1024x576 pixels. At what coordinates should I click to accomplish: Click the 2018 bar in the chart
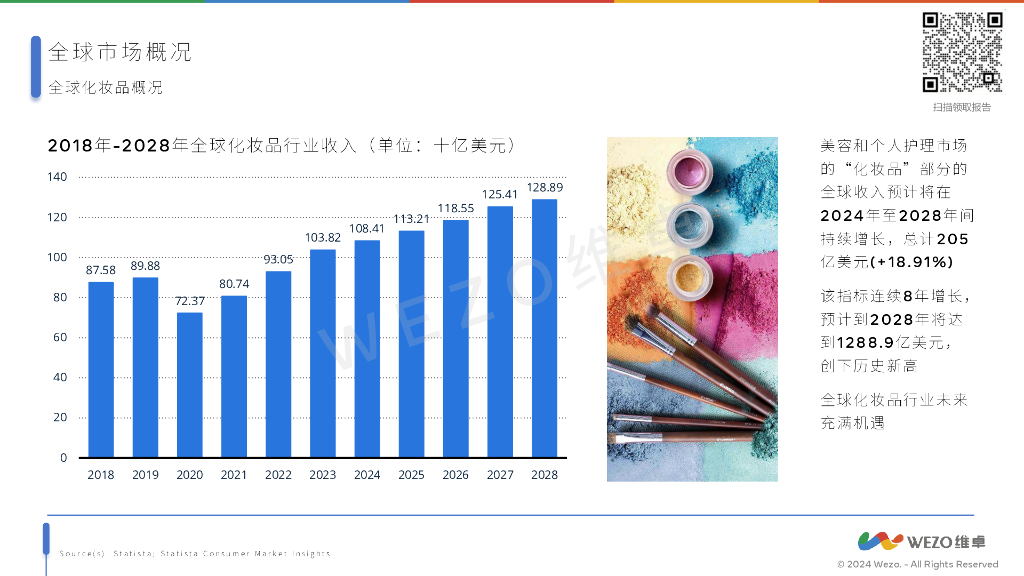point(101,370)
